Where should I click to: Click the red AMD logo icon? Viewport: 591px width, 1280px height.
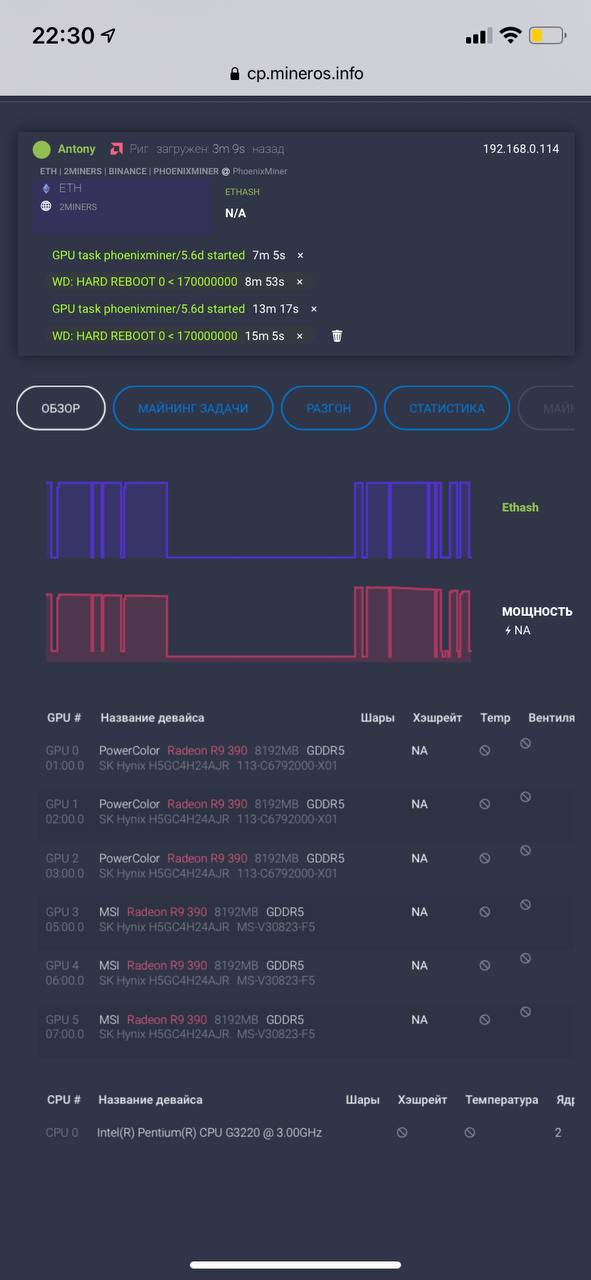pos(117,149)
